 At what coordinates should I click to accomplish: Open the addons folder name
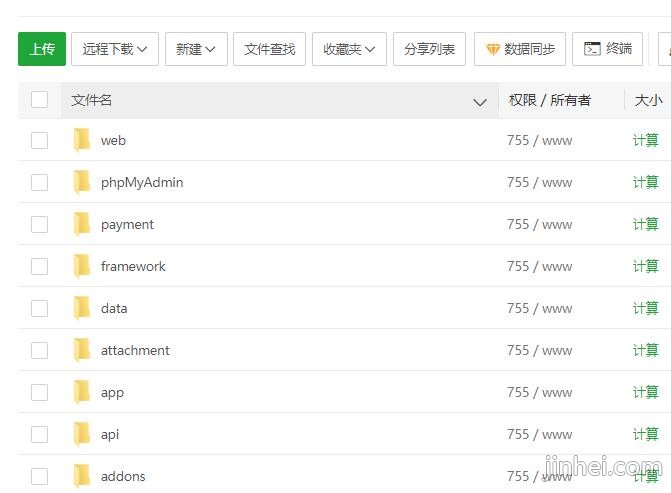[123, 476]
